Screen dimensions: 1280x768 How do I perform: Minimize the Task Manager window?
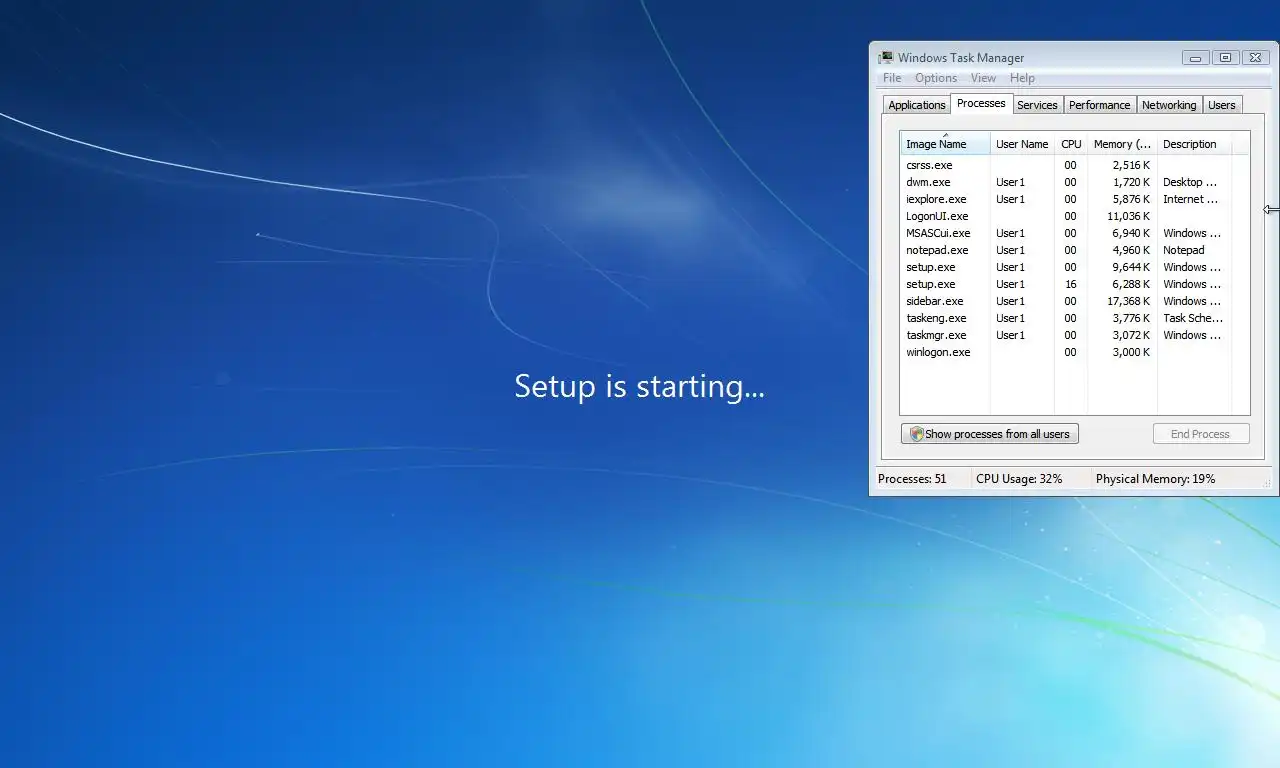(1195, 58)
